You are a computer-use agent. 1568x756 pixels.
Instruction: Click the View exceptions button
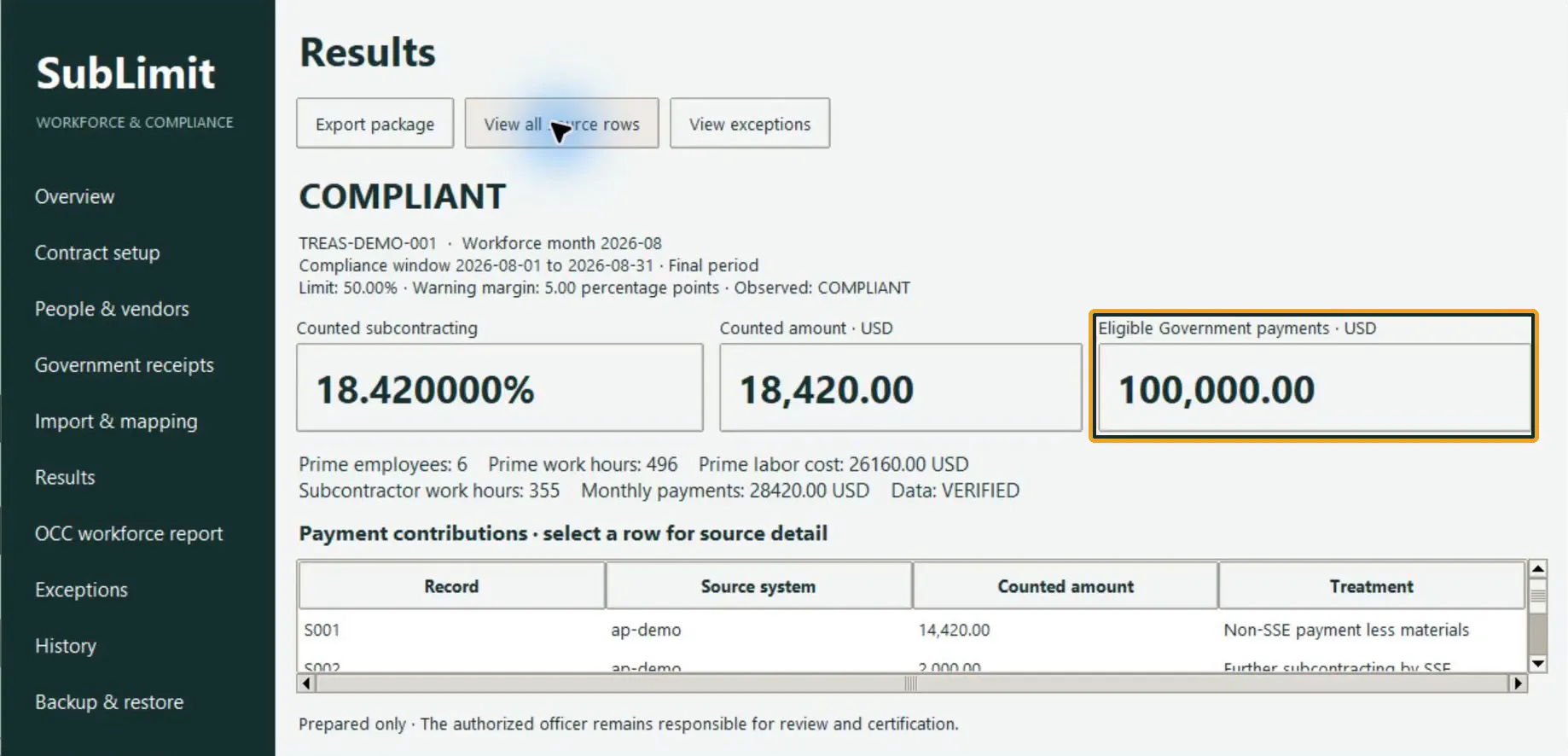[750, 124]
